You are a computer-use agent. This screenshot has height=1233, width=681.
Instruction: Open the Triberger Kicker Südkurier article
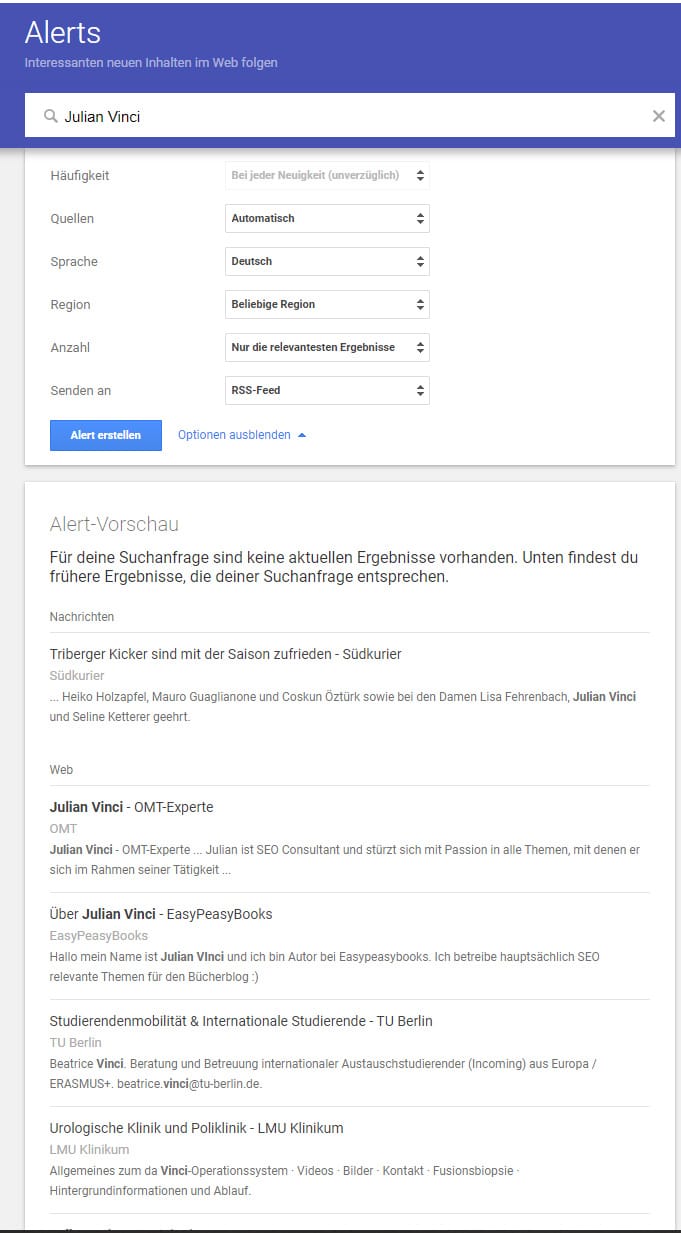coord(225,654)
